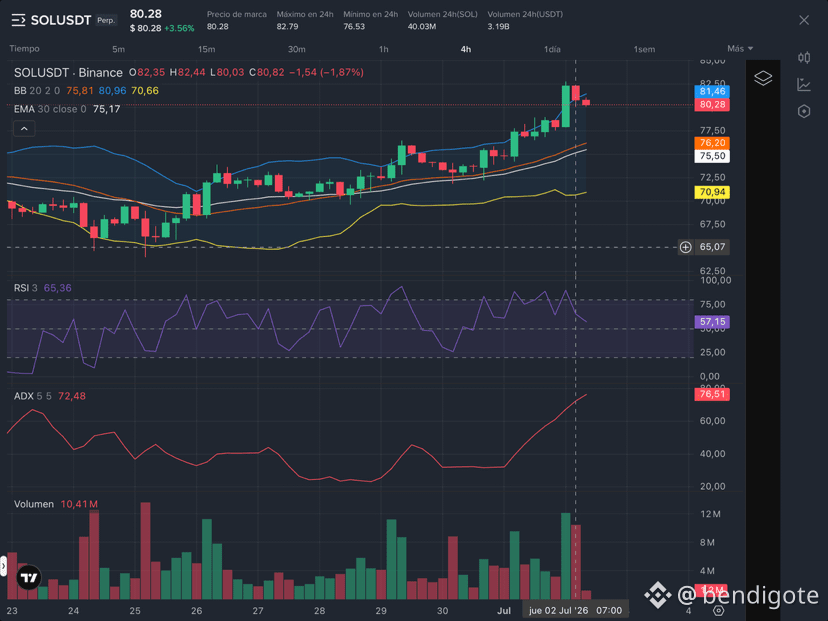The width and height of the screenshot is (828, 621).
Task: Click the RSI 3 indicator label
Action: (25, 288)
